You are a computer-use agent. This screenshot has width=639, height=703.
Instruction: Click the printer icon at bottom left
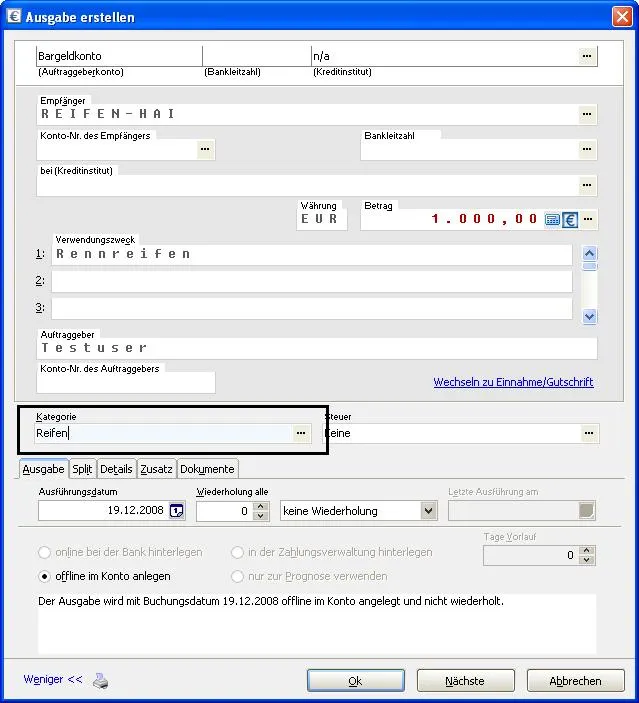[101, 682]
